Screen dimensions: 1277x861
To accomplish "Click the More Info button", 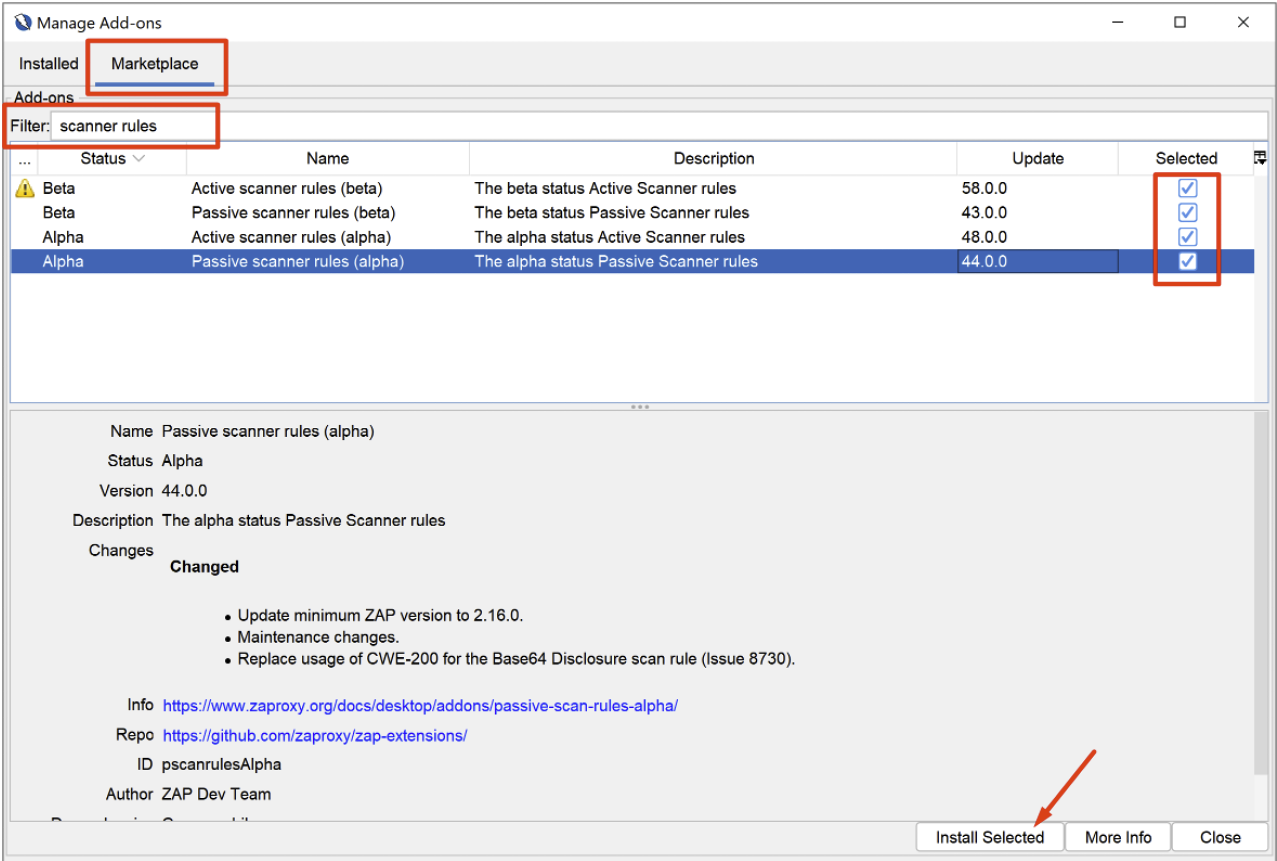I will click(1117, 837).
